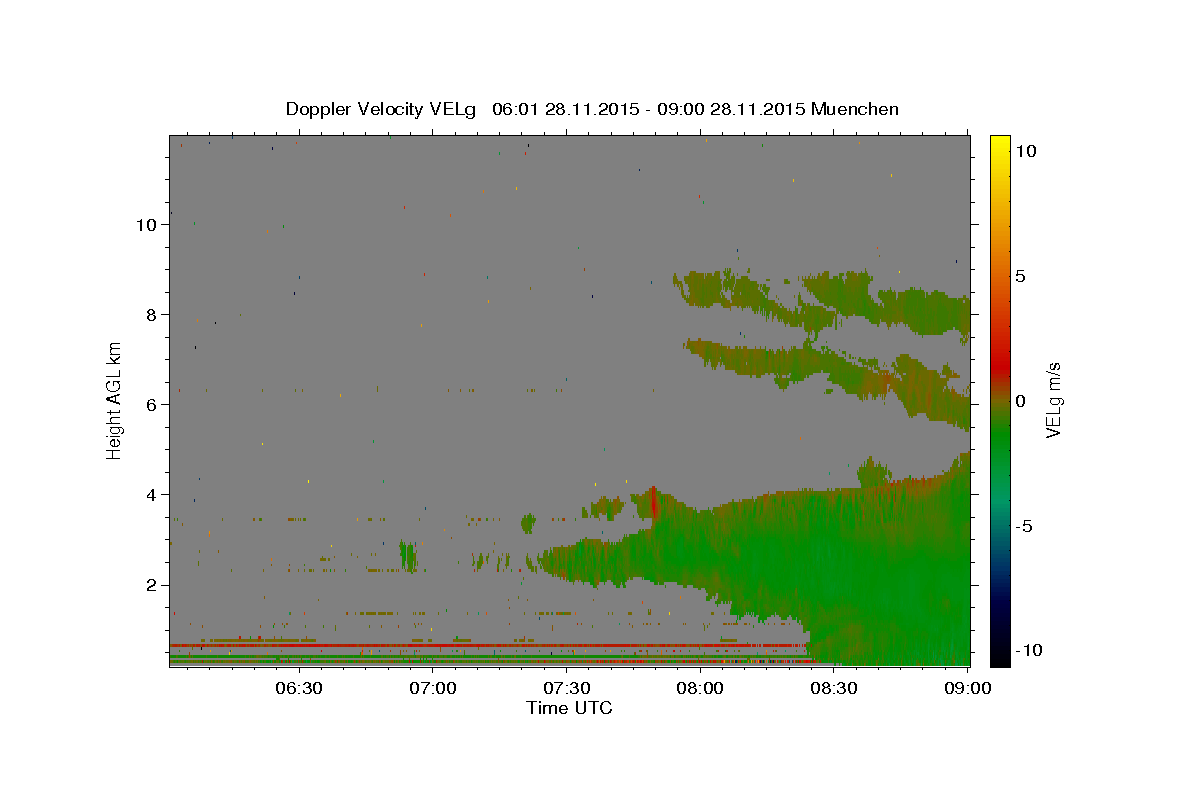Click the '09:00' time tick label
Viewport: 1200px width, 800px height.
point(968,688)
